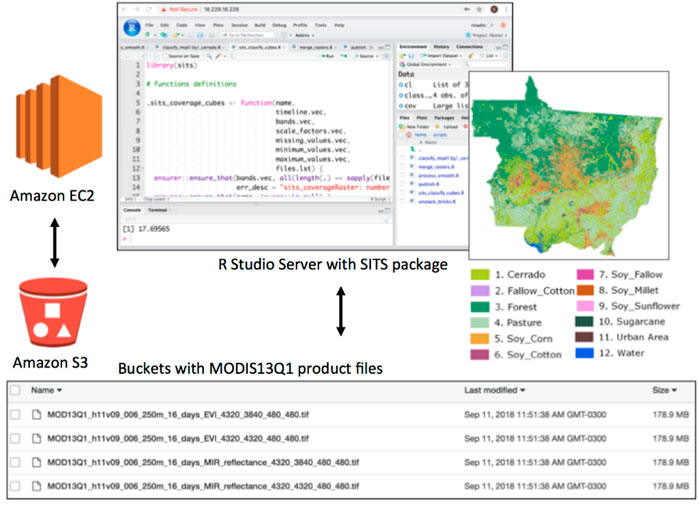Click the load workspace icon in Environment pane
The image size is (700, 507).
click(403, 56)
